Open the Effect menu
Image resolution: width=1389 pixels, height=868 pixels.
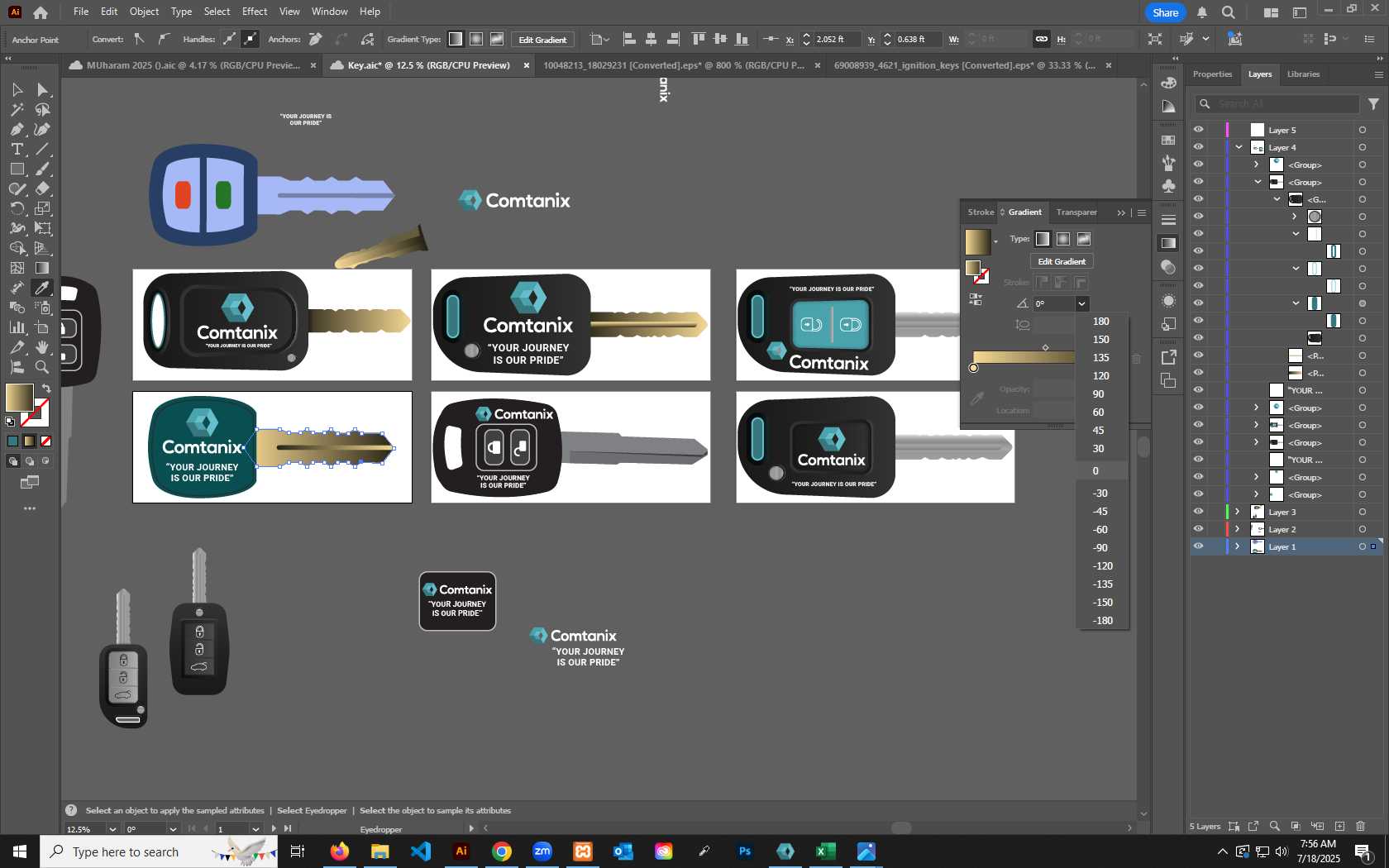click(255, 12)
